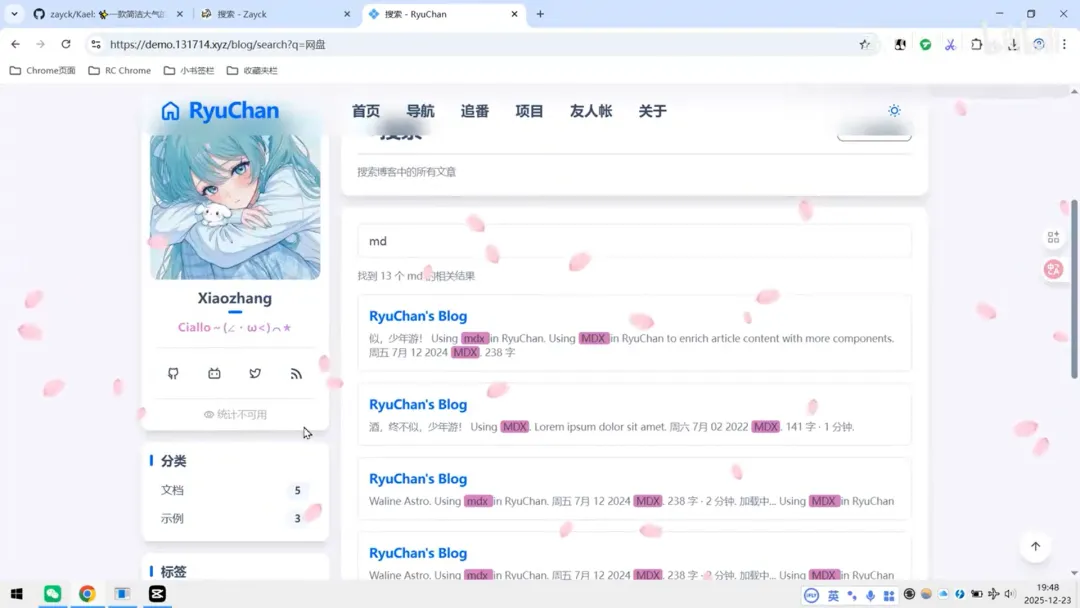
Task: Switch input language via the 英 tray indicator
Action: 834,594
